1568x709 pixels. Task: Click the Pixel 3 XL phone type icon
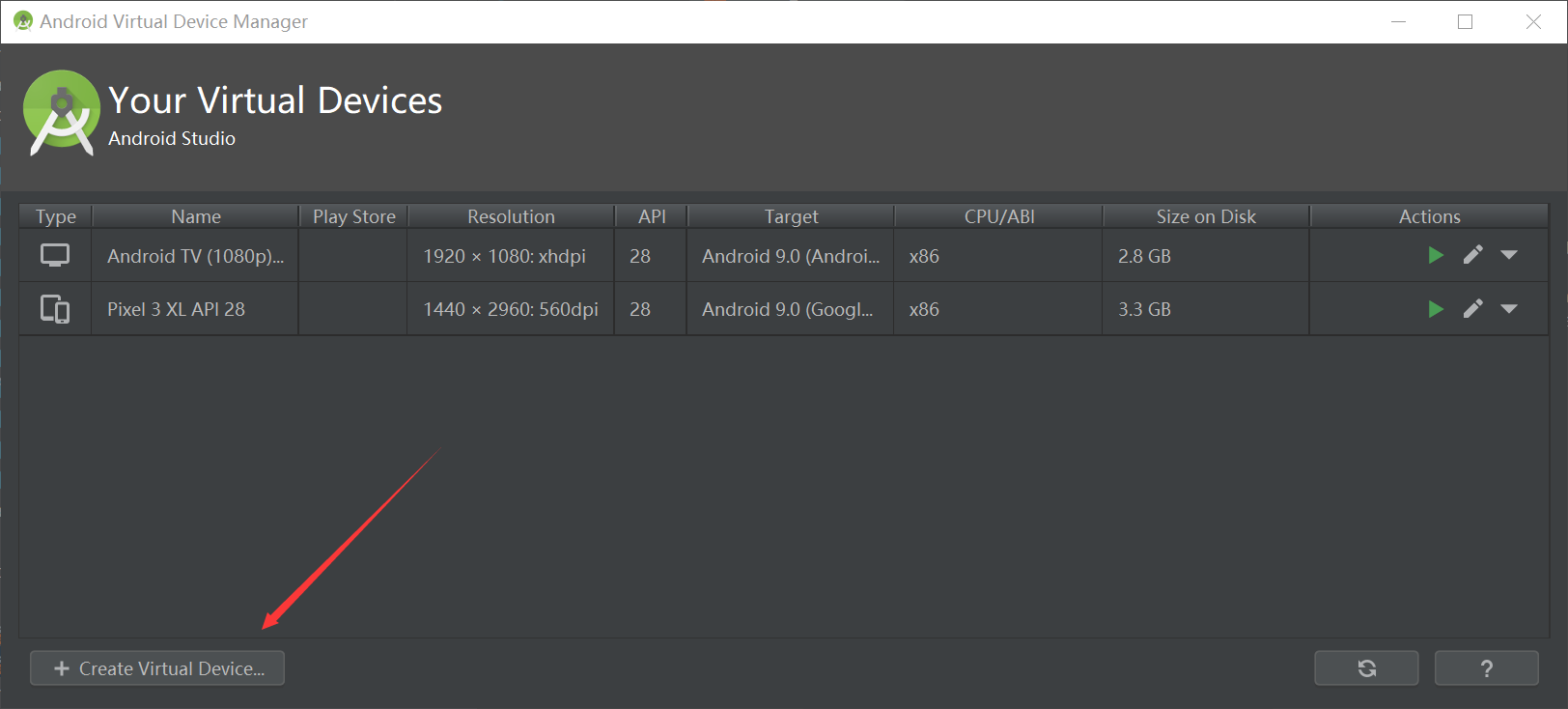[55, 309]
